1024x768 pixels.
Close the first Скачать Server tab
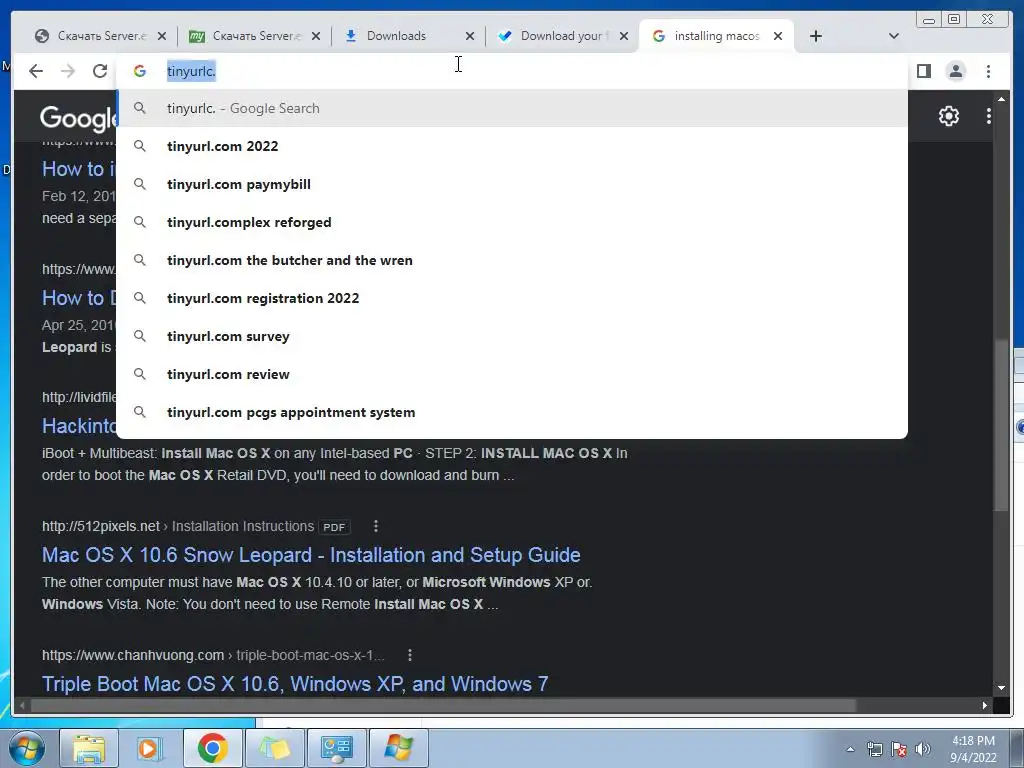coord(162,36)
